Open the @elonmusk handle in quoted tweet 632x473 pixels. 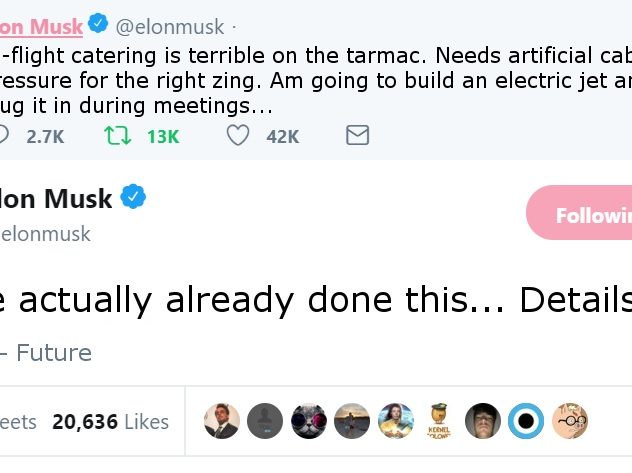[170, 27]
